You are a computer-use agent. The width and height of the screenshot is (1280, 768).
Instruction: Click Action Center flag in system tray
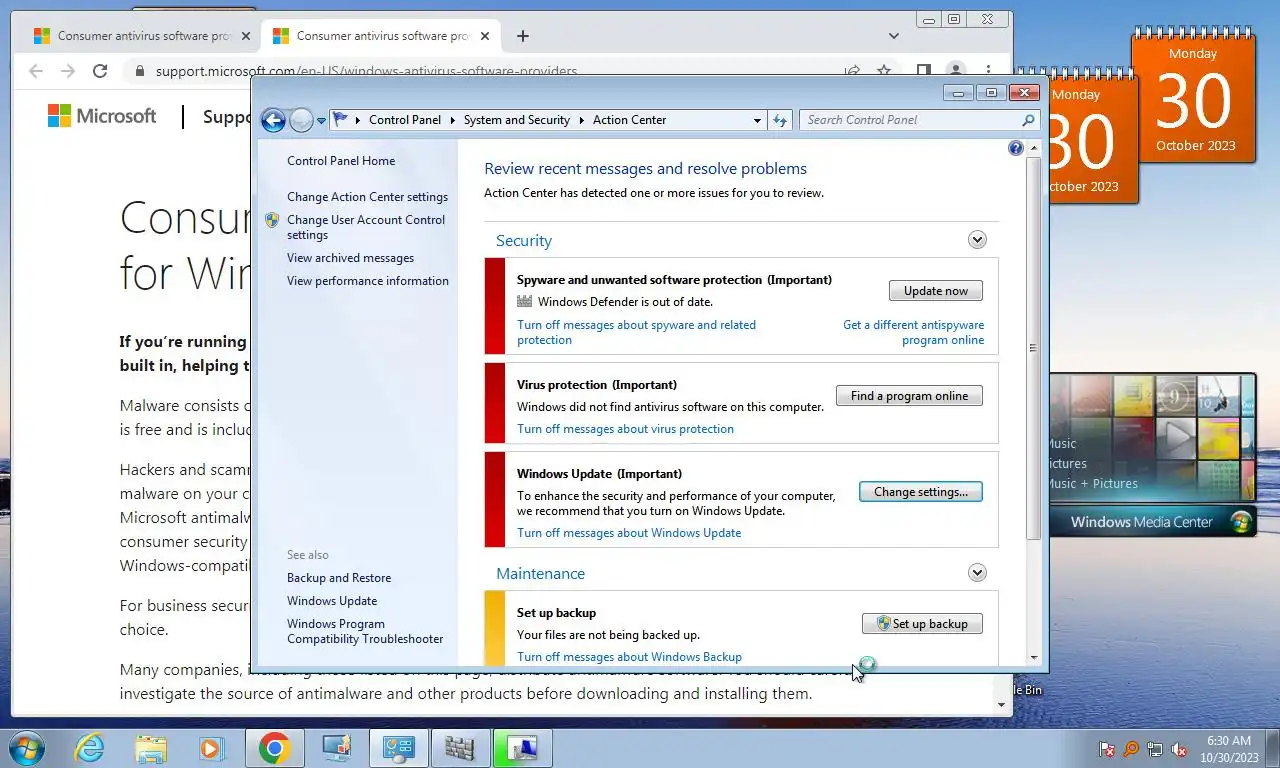pos(1107,748)
